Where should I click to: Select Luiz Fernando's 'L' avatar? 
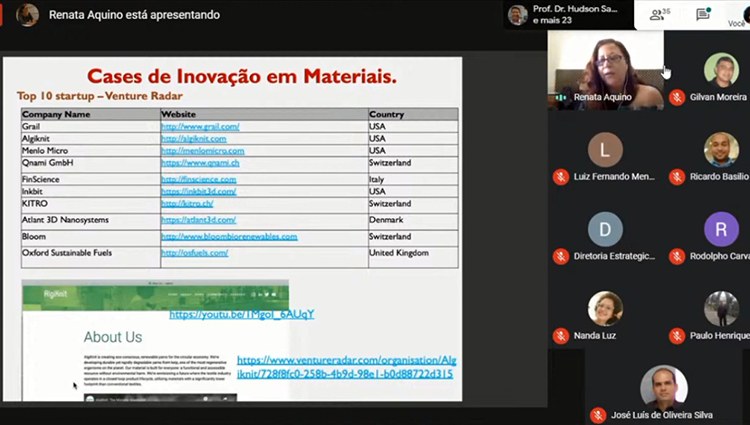(x=605, y=150)
